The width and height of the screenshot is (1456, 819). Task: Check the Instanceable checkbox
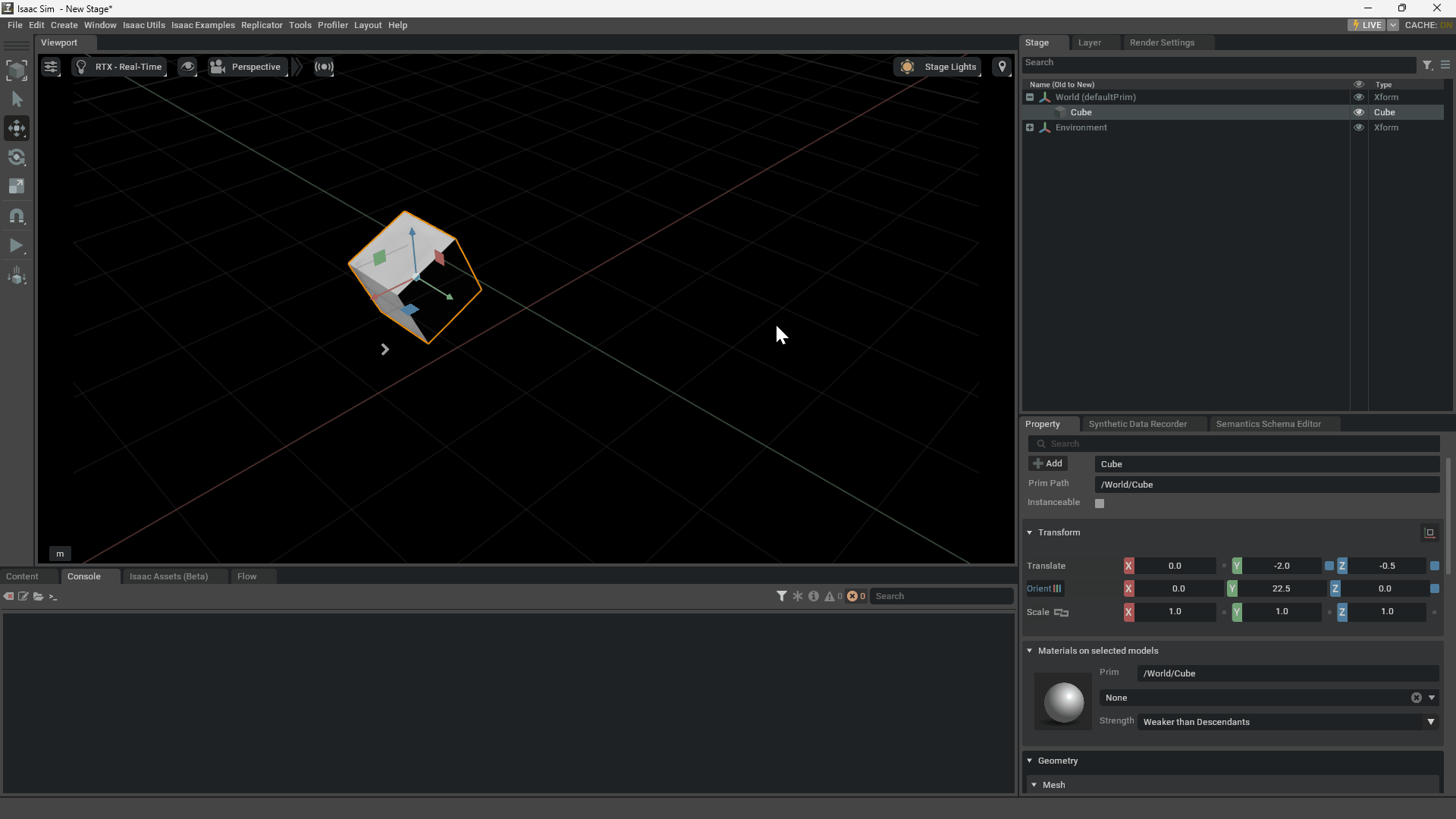tap(1100, 504)
